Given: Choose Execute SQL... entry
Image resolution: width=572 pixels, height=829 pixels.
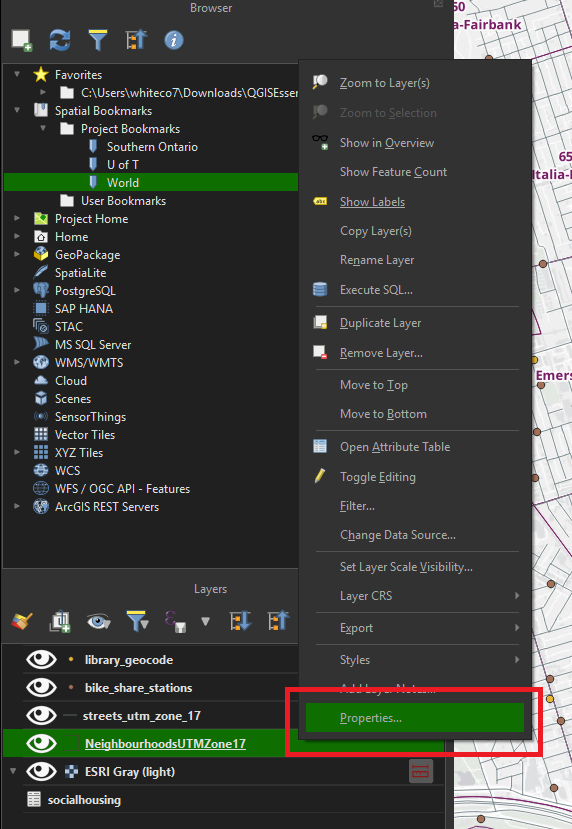Looking at the screenshot, I should pyautogui.click(x=416, y=290).
